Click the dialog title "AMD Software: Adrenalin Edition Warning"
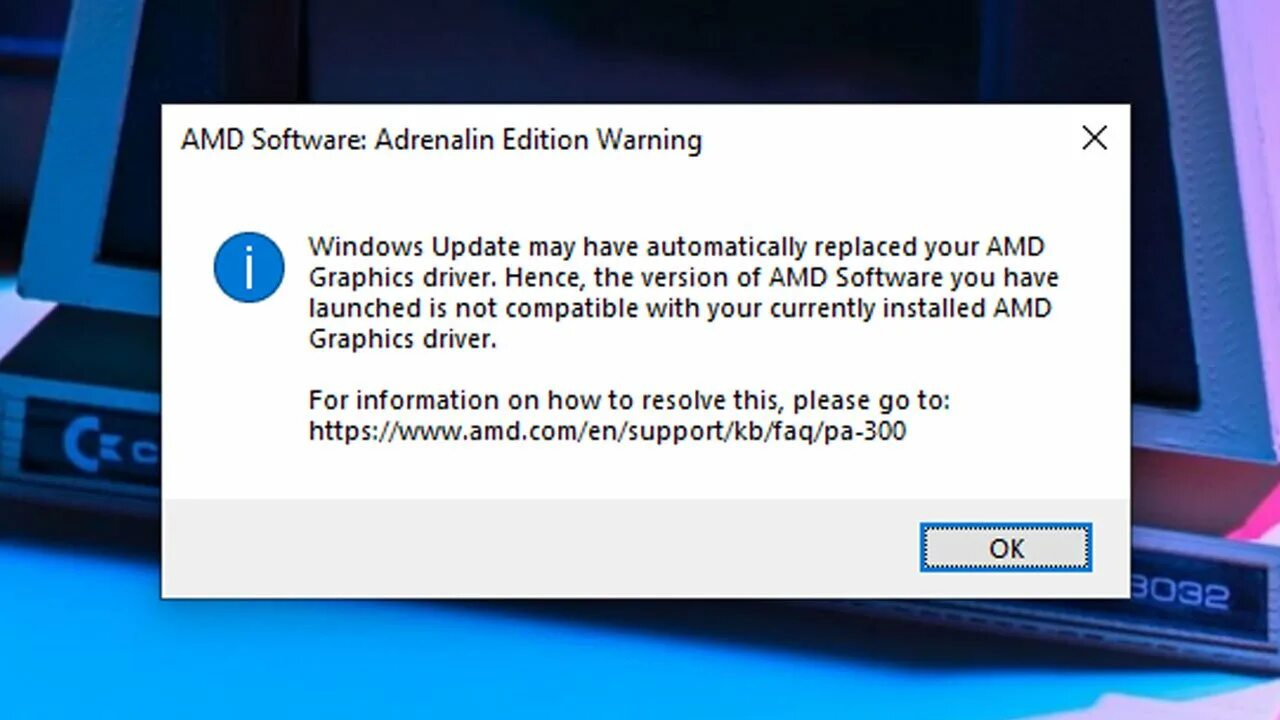This screenshot has width=1280, height=720. point(441,139)
